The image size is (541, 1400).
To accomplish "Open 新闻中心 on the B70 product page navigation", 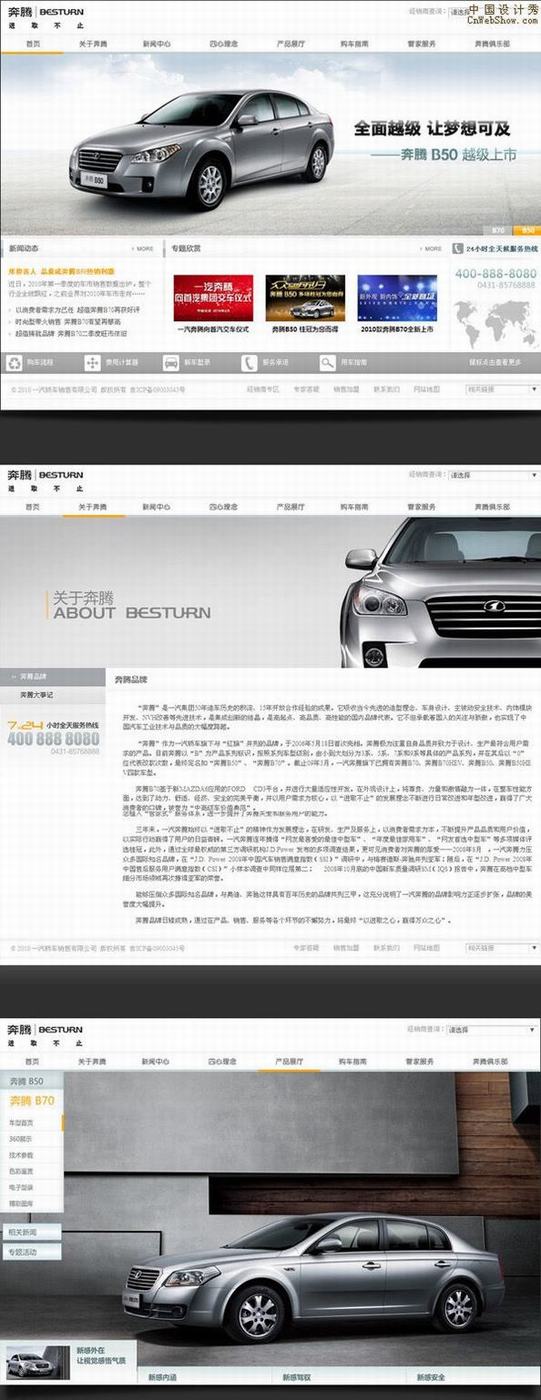I will 156,1061.
